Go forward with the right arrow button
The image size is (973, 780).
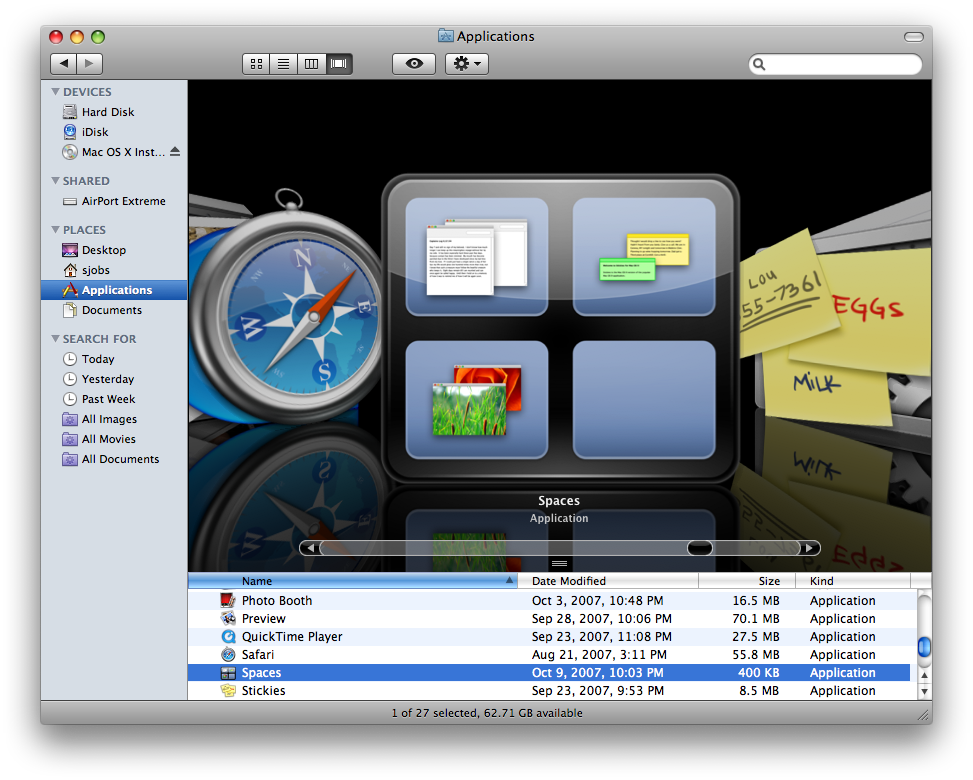pos(89,63)
